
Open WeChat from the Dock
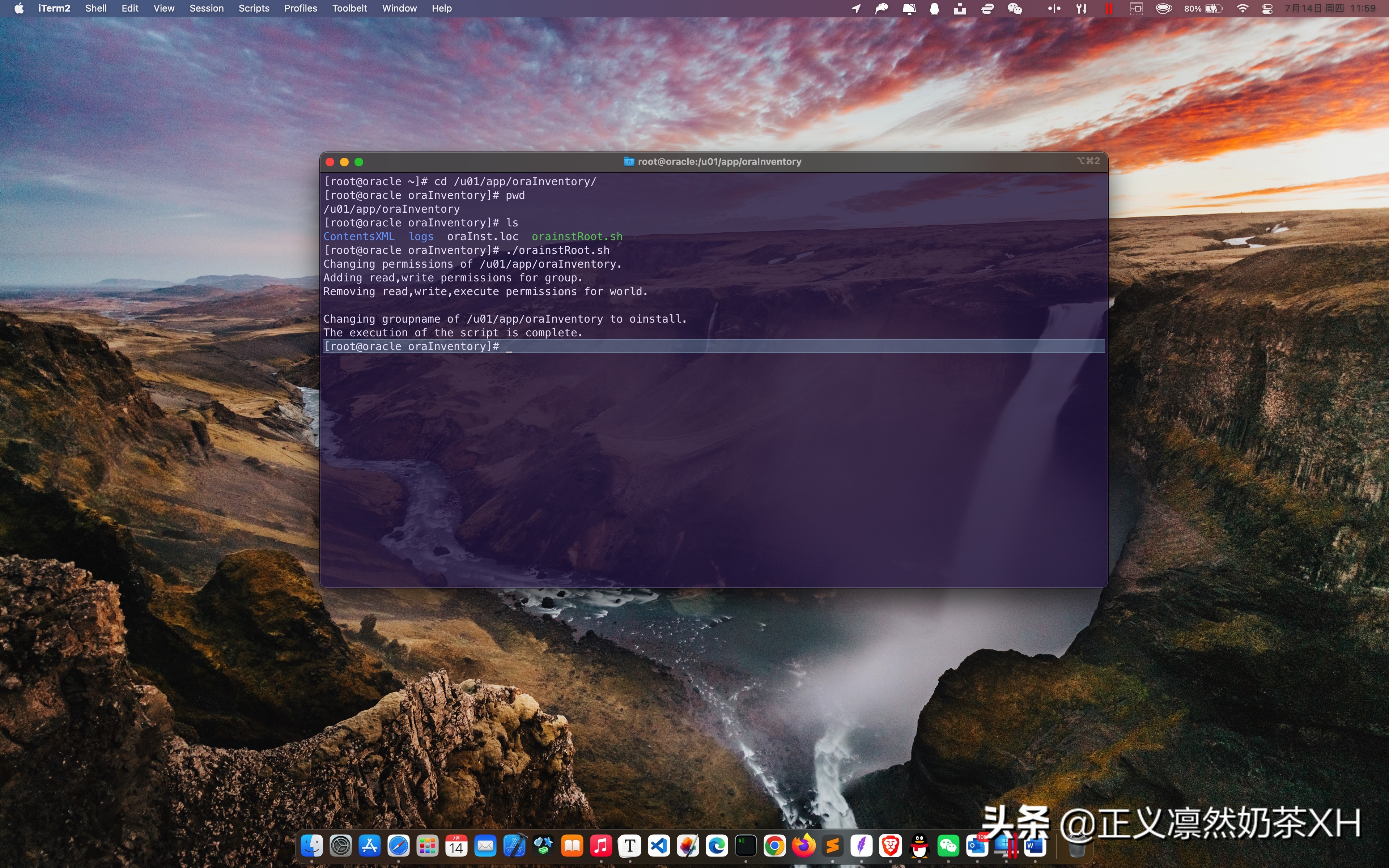point(948,846)
